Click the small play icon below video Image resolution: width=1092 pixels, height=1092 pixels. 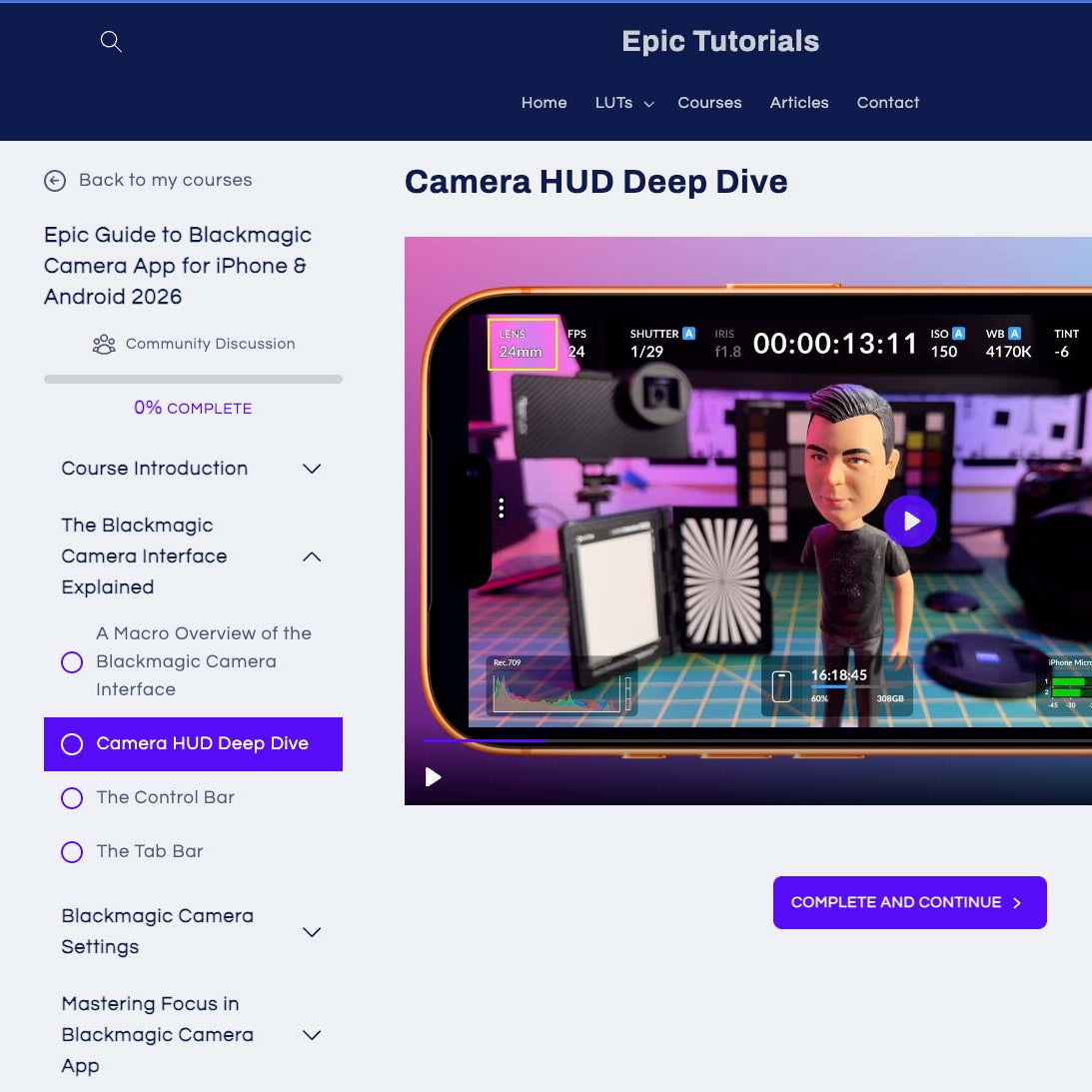pos(433,777)
